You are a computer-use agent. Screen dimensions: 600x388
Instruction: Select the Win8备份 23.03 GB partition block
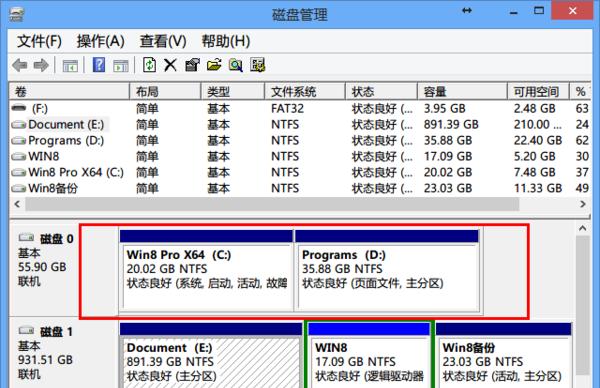504,356
